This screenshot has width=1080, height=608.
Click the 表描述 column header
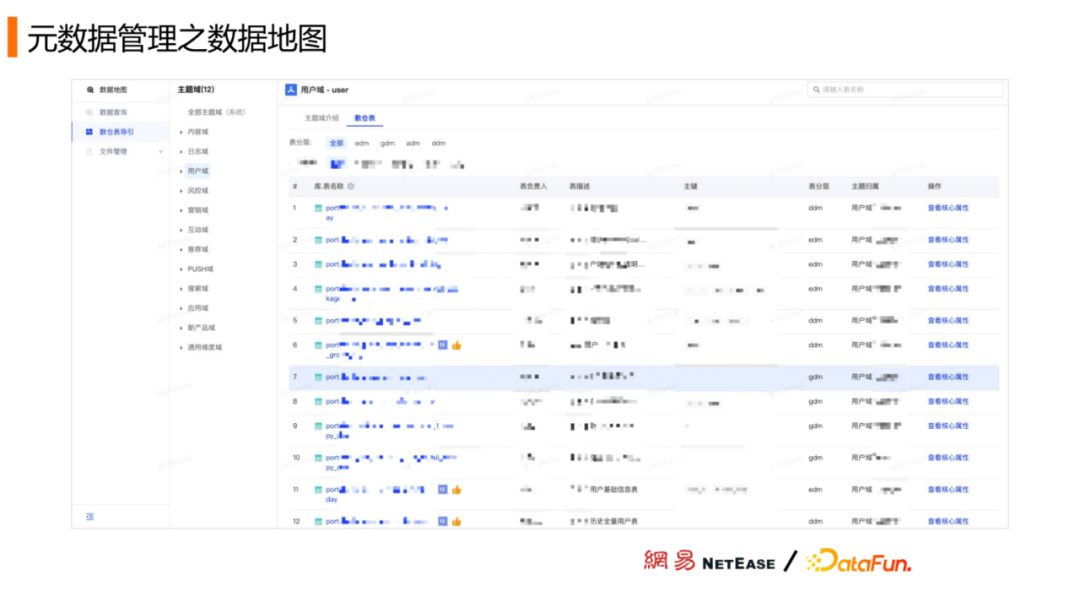579,187
